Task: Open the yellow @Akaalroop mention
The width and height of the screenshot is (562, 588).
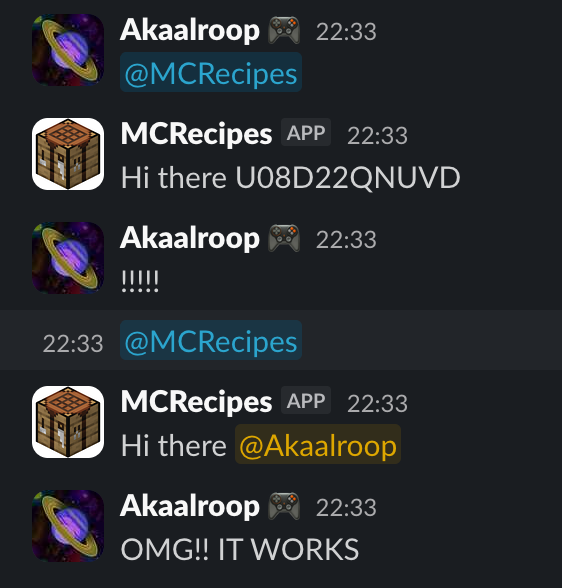Action: click(318, 444)
